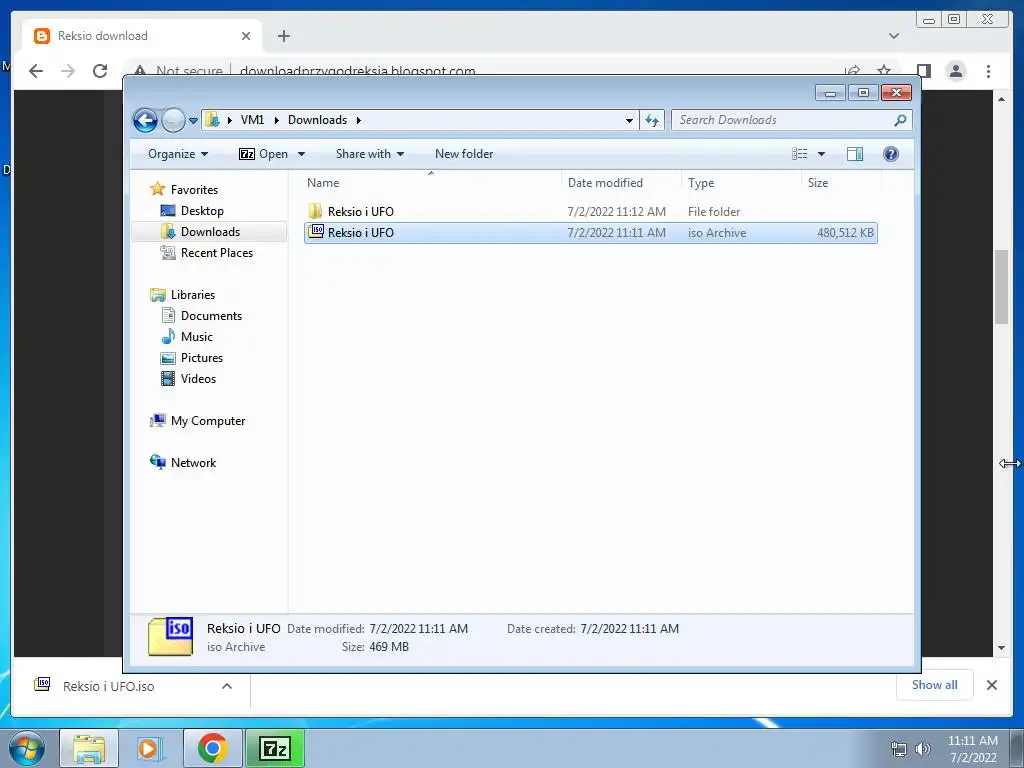Toggle Chrome's side panel icon
The image size is (1024, 768).
pos(923,71)
